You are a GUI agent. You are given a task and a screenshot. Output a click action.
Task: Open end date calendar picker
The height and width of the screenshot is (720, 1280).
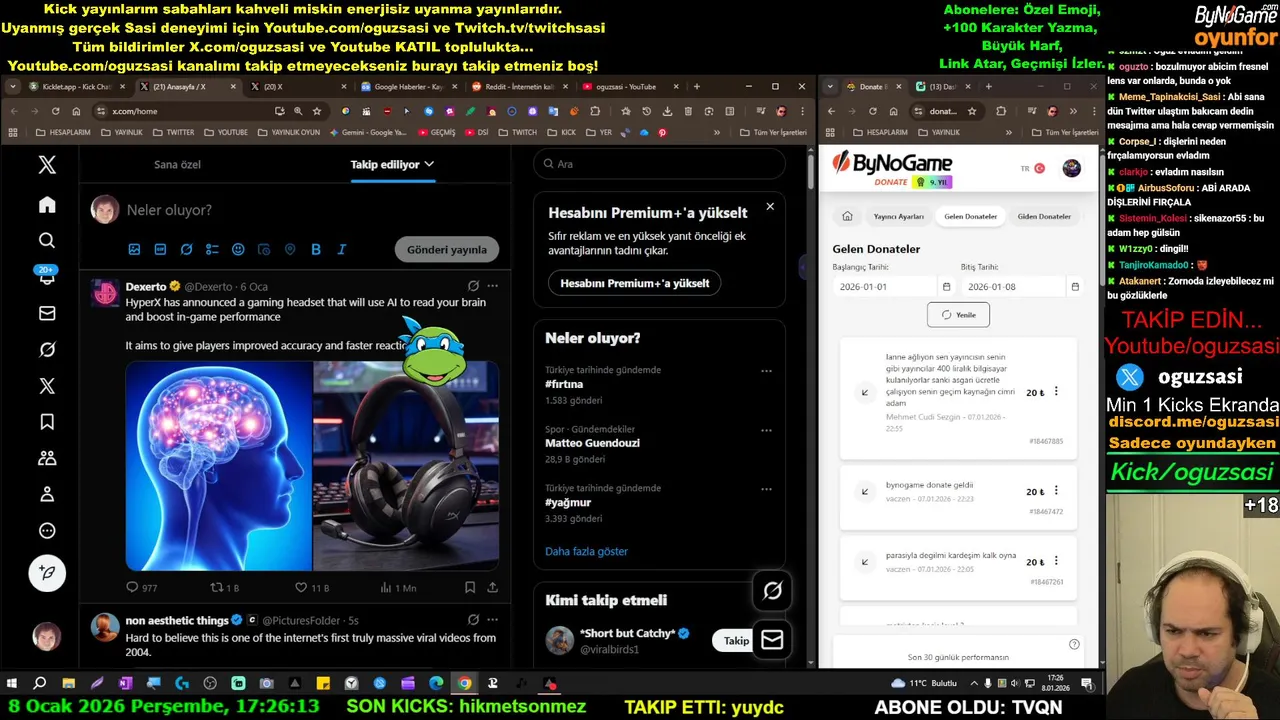[x=1075, y=287]
